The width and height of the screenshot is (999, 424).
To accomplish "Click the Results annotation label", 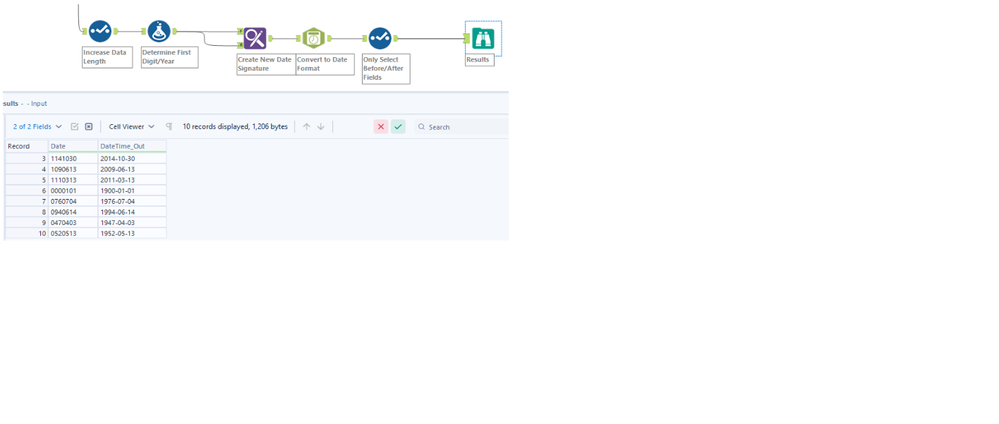I will 480,60.
